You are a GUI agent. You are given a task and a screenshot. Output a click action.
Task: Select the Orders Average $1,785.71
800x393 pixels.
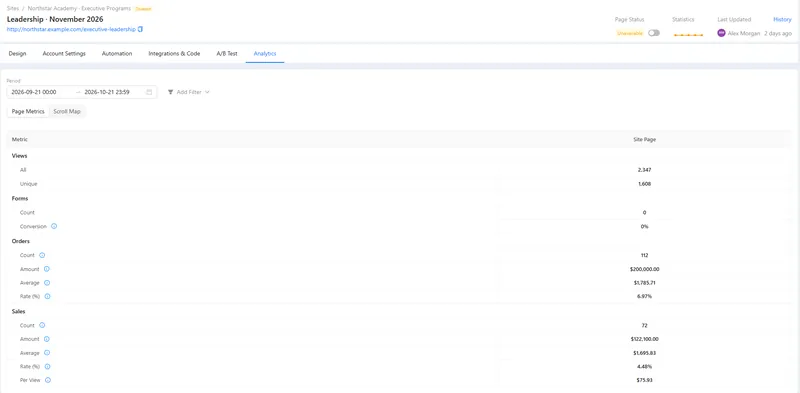click(644, 283)
